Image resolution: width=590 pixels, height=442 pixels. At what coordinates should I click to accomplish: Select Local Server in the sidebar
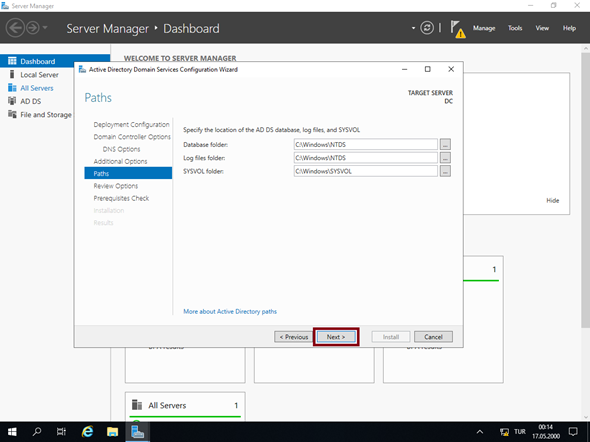[39, 75]
